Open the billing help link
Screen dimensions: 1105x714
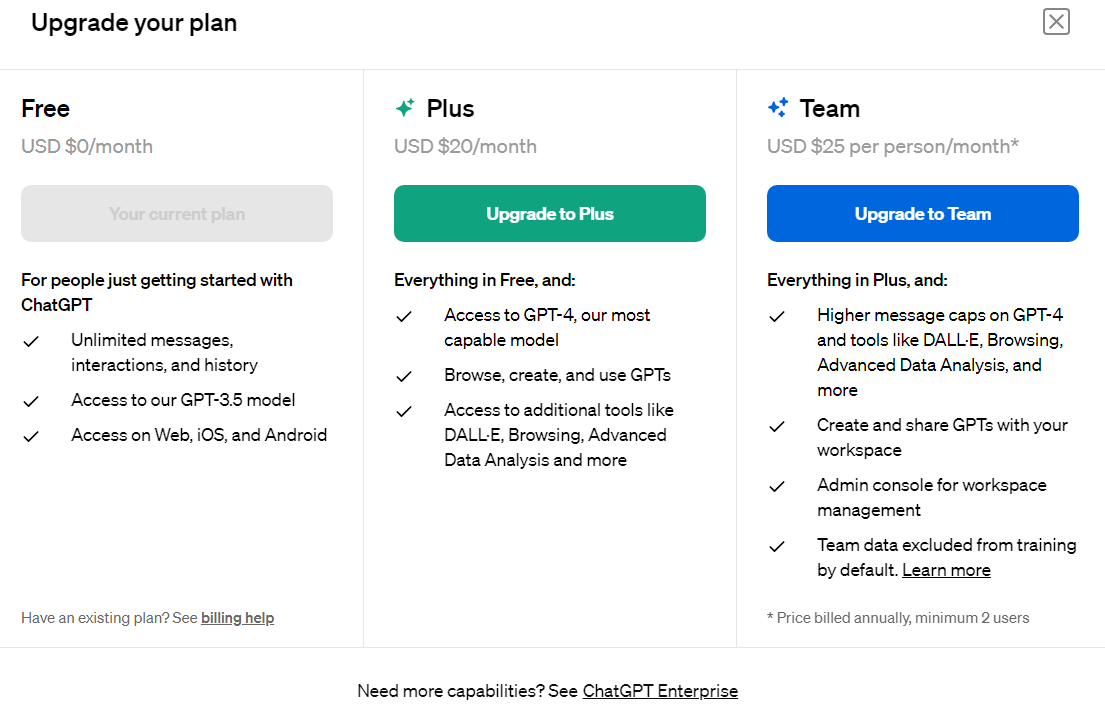coord(237,618)
